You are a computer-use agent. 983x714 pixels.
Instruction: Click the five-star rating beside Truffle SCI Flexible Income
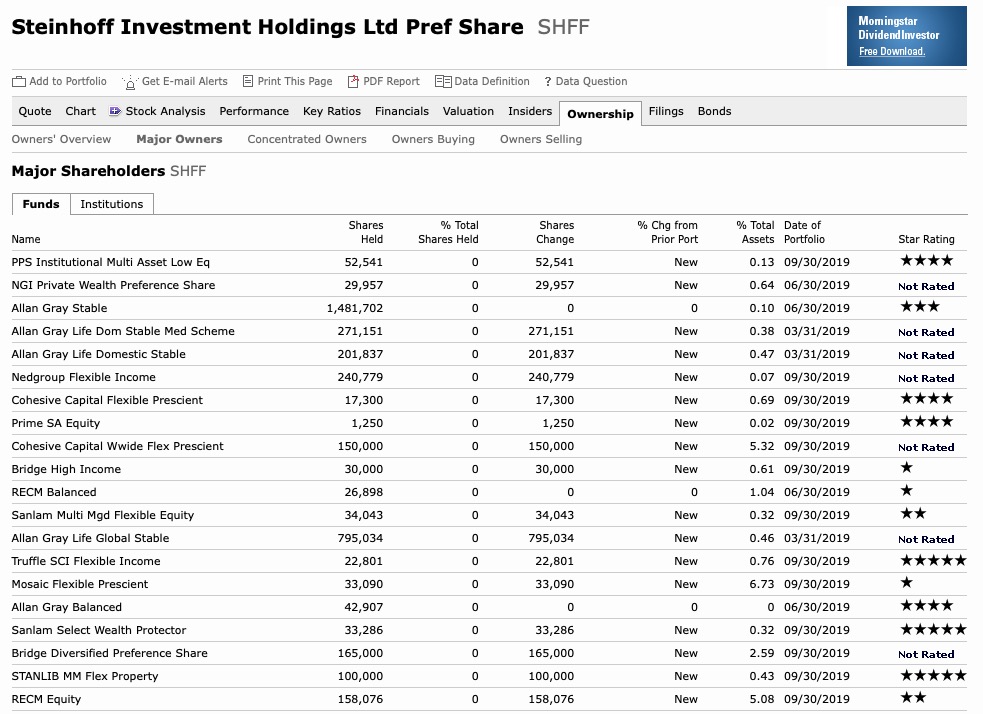pos(932,561)
